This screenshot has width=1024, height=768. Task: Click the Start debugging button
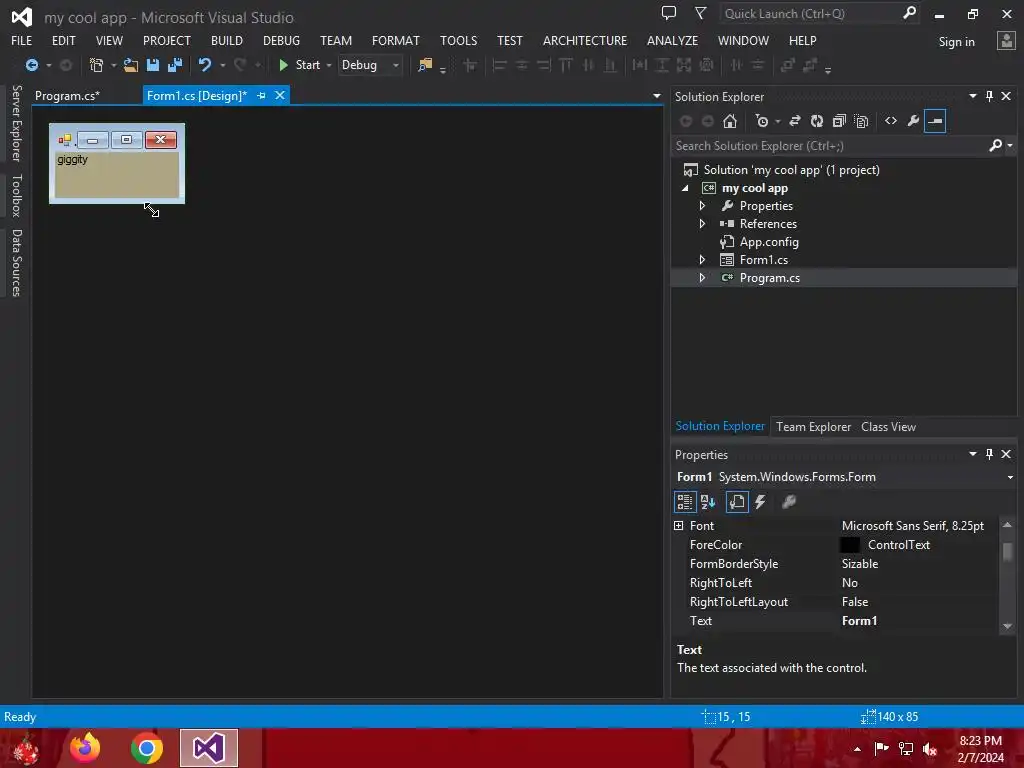click(299, 65)
